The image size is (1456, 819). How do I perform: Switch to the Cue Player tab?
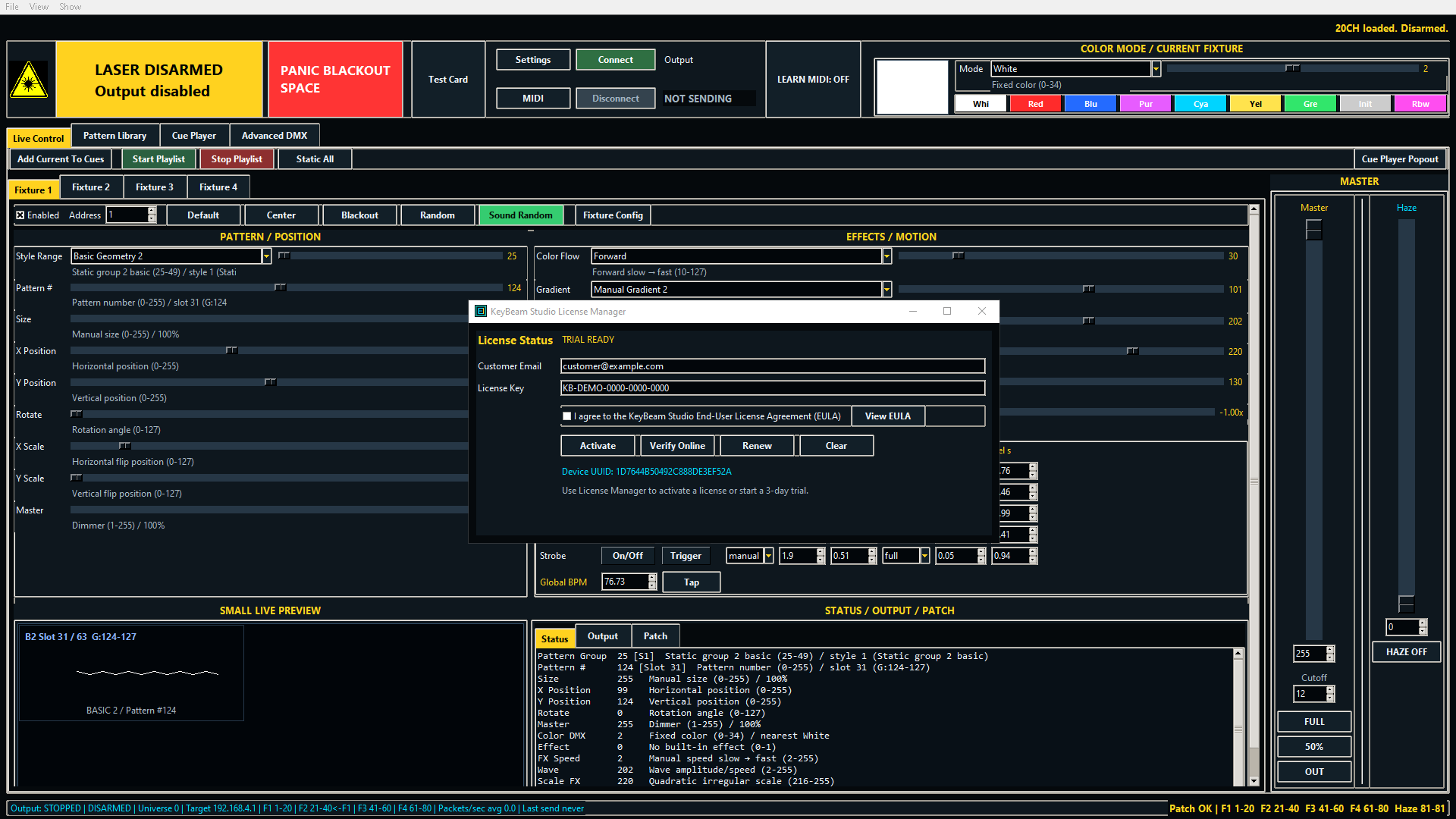point(194,136)
